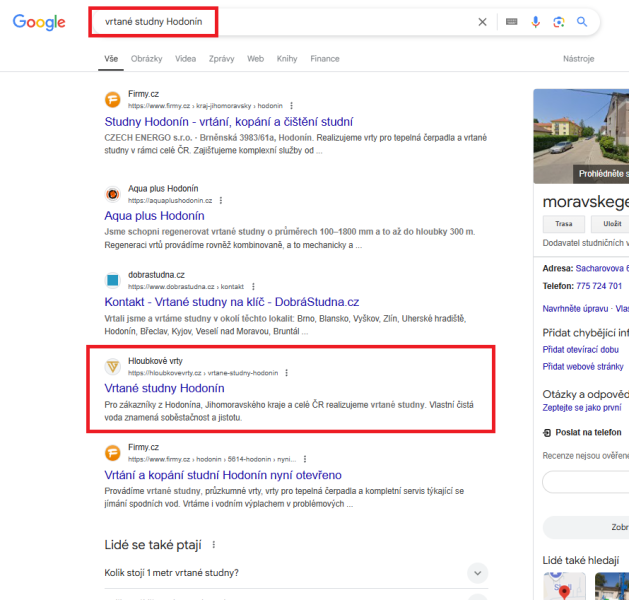The width and height of the screenshot is (629, 600).
Task: Open 'Kontakt - Vrtané studny na klíč' link
Action: coord(232,302)
